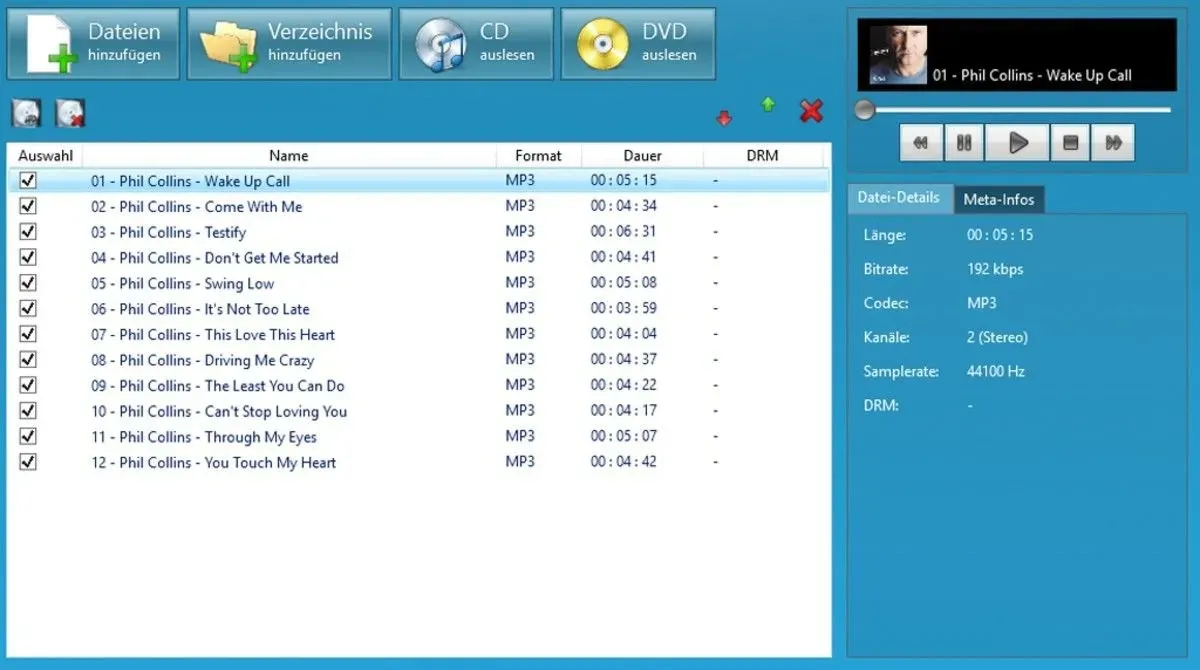Screen dimensions: 1200x670
Task: Start CD auslesen
Action: pyautogui.click(x=476, y=44)
